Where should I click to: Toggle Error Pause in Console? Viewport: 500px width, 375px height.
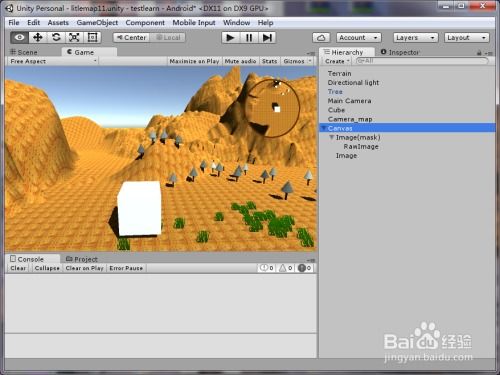126,268
